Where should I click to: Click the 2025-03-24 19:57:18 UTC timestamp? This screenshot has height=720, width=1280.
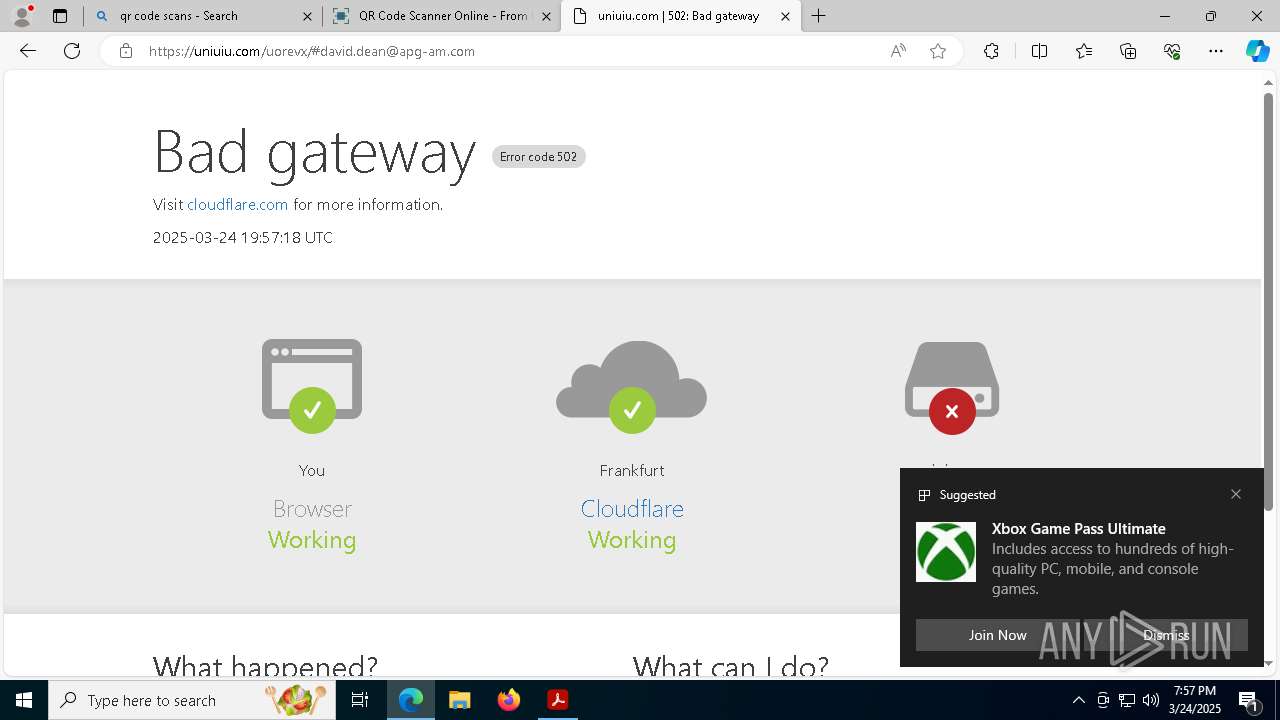point(243,238)
